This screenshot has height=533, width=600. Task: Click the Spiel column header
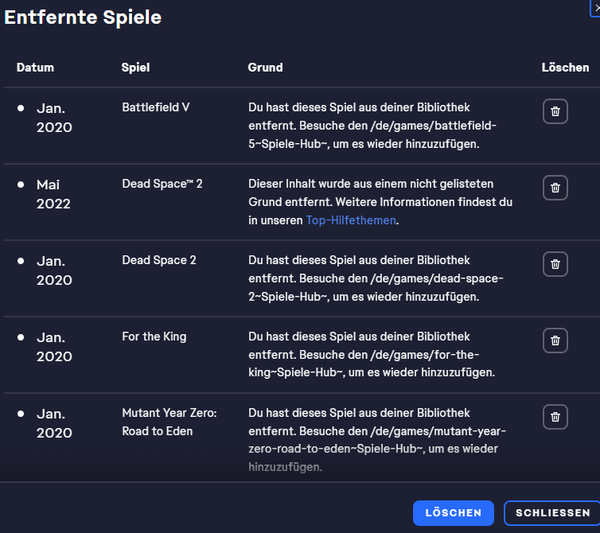[x=136, y=68]
